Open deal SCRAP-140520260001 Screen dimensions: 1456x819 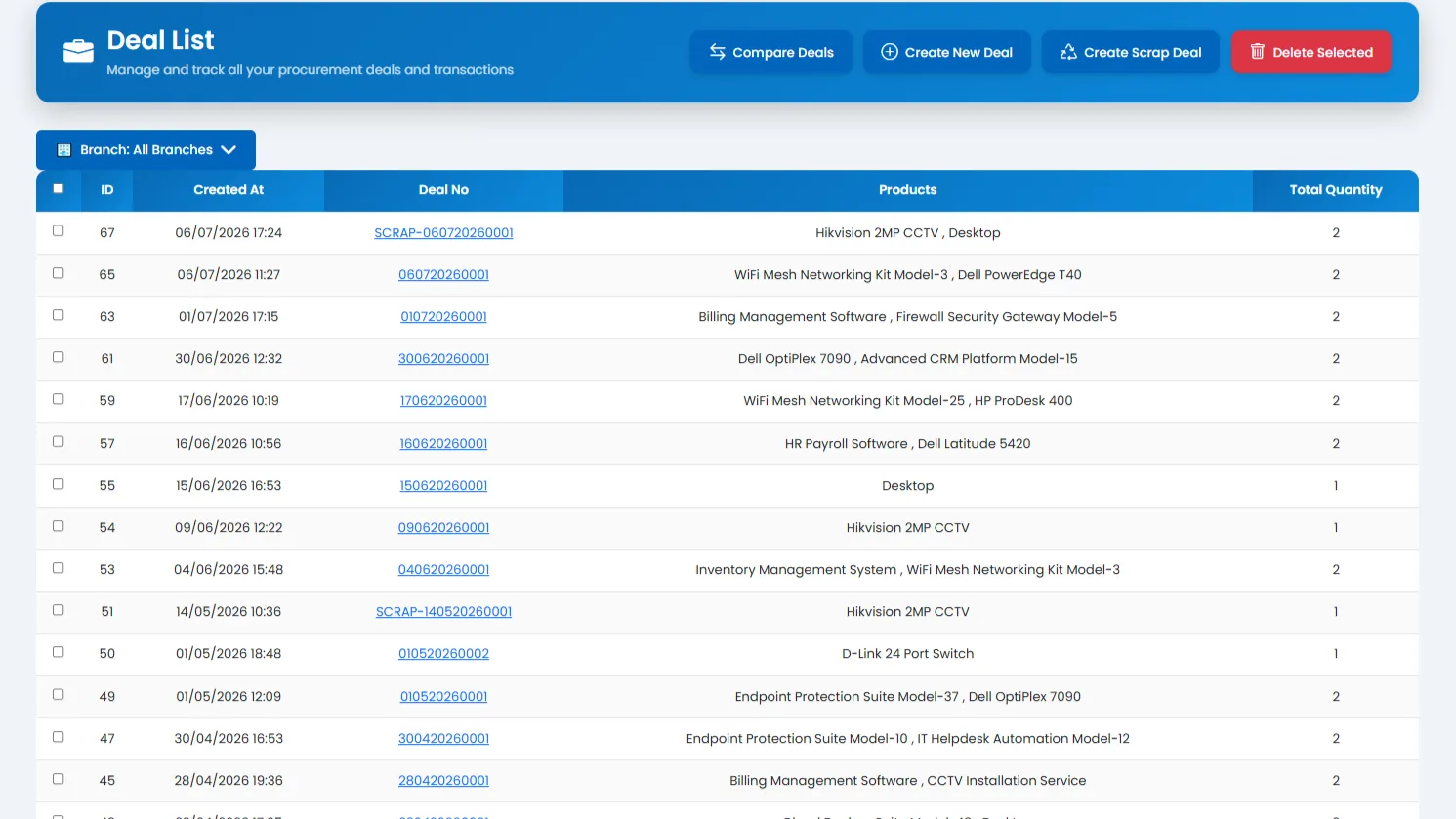[x=443, y=612]
